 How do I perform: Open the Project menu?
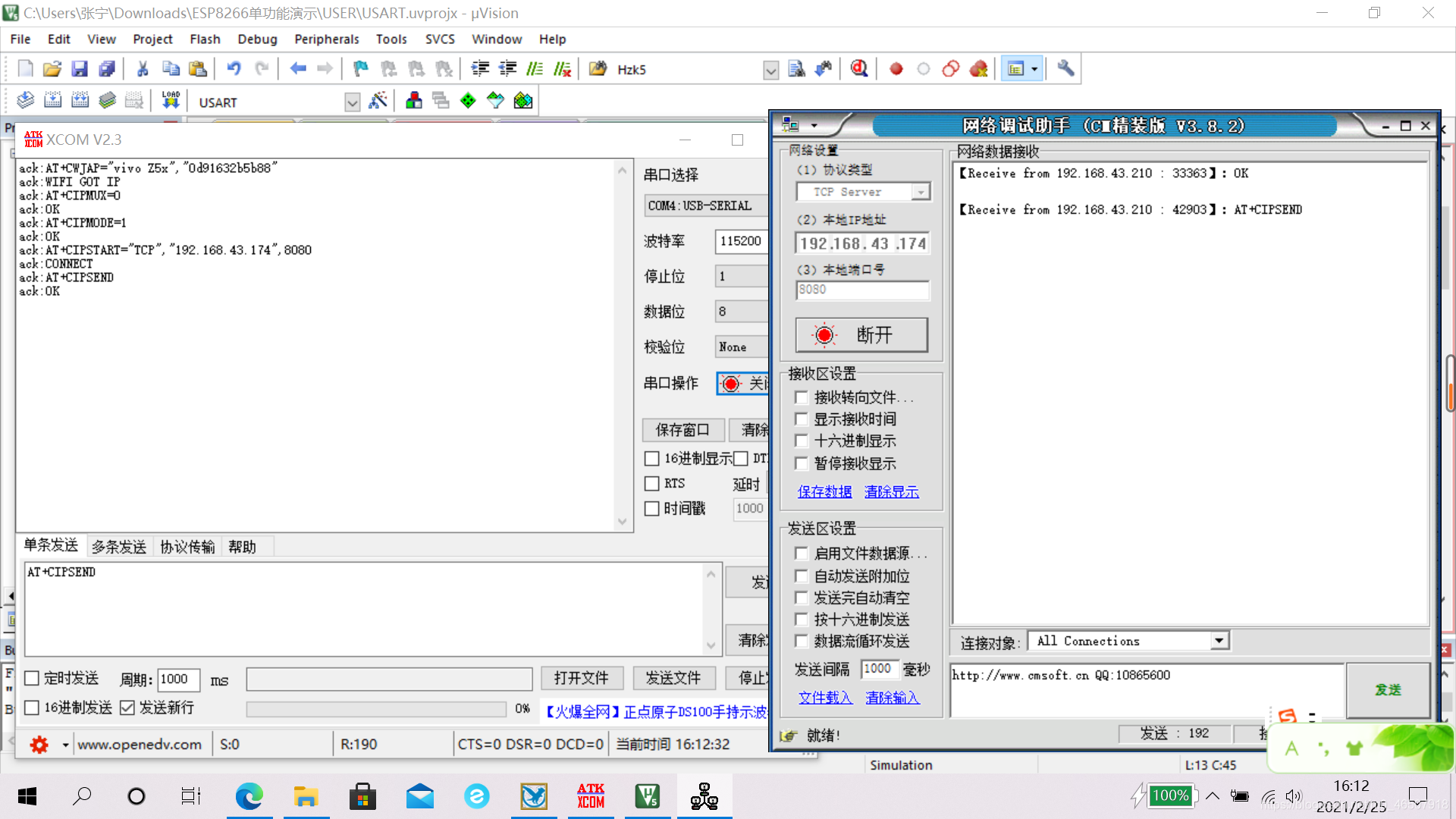click(152, 39)
